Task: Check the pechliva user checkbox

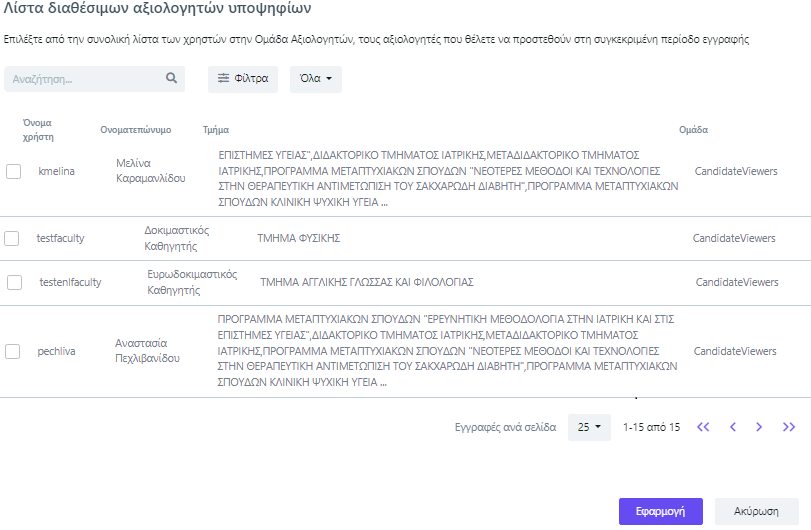Action: [x=12, y=352]
